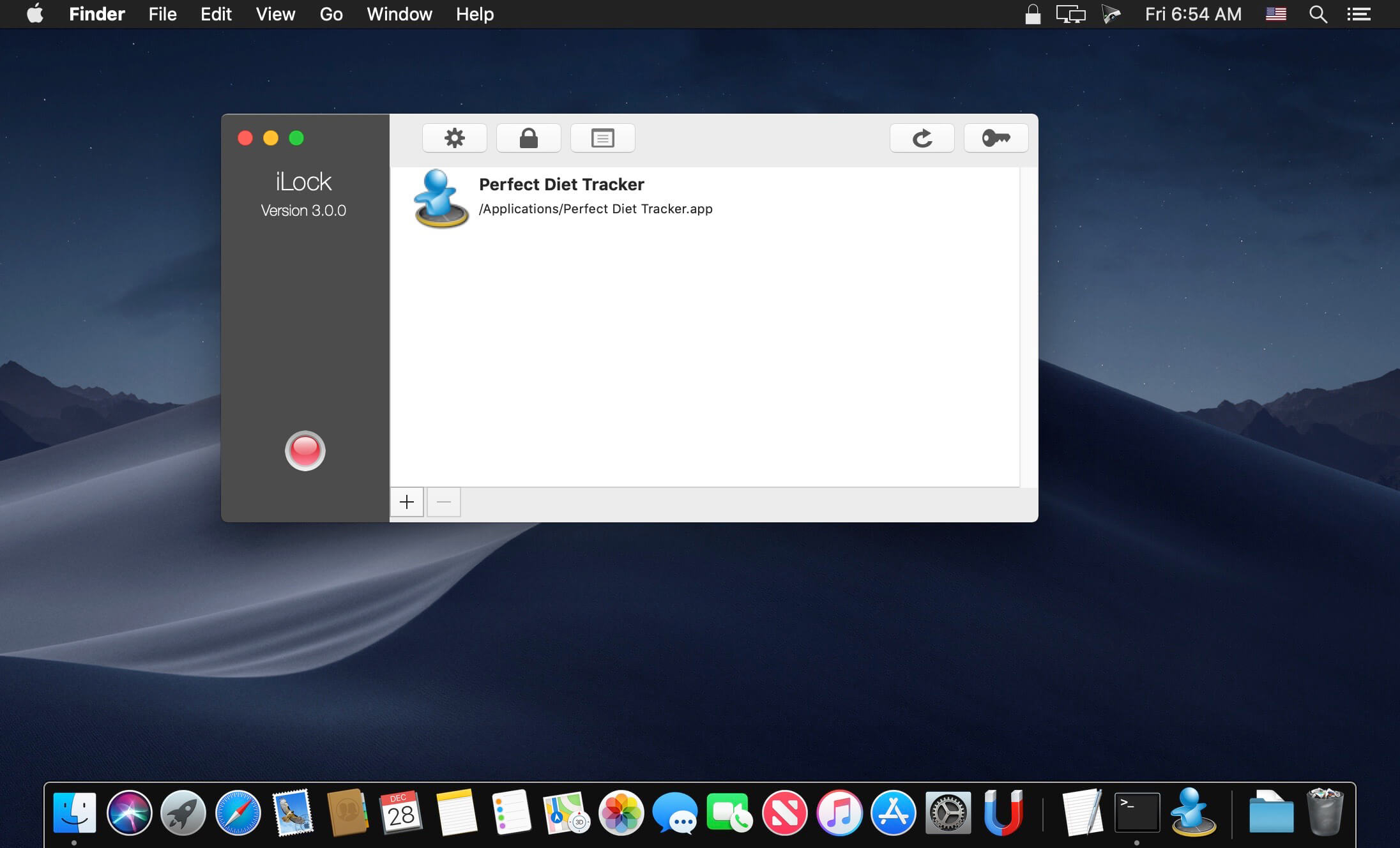This screenshot has width=1400, height=848.
Task: Select the Perfect Diet Tracker app icon in list
Action: tap(441, 199)
